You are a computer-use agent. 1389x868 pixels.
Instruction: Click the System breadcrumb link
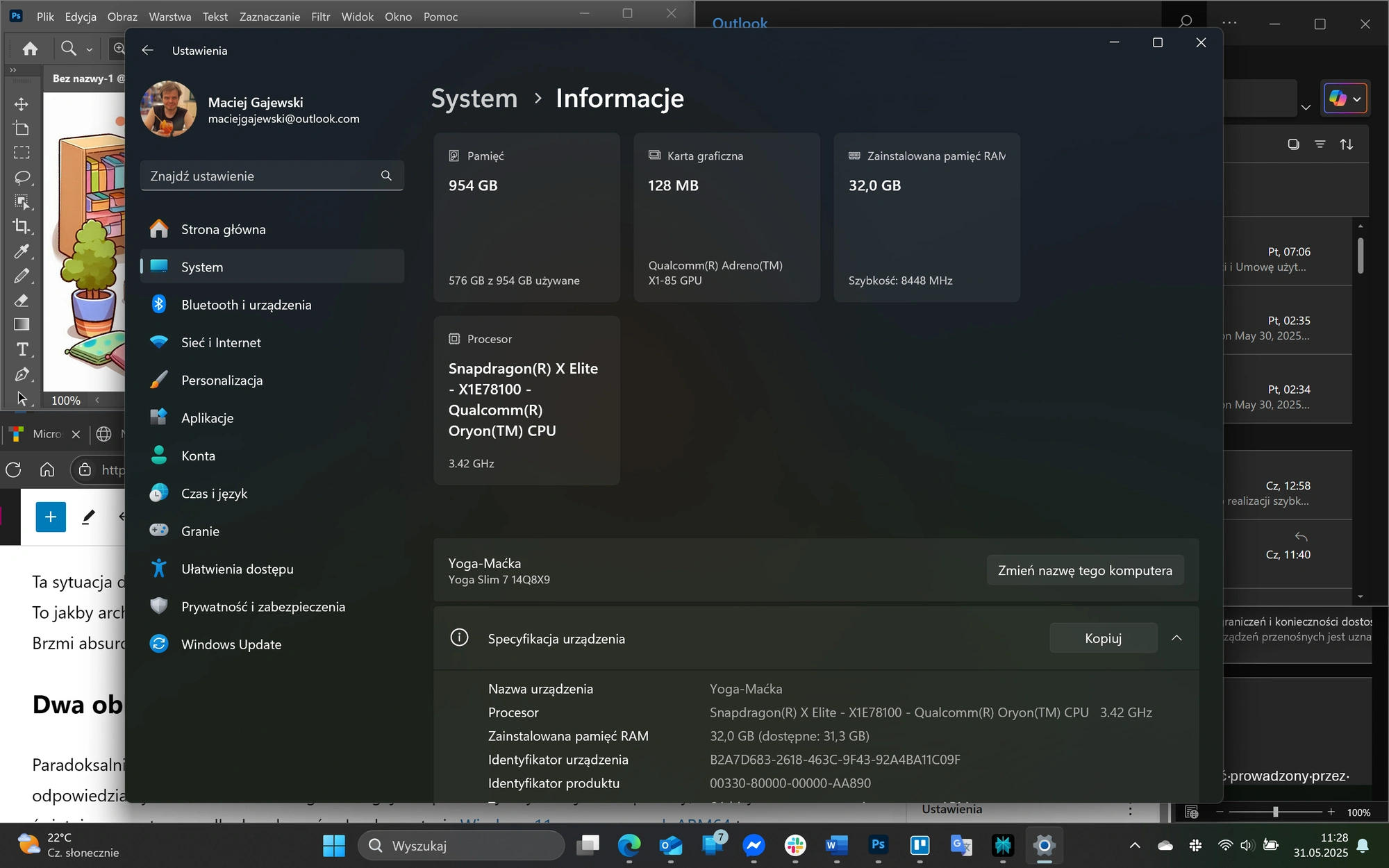474,99
